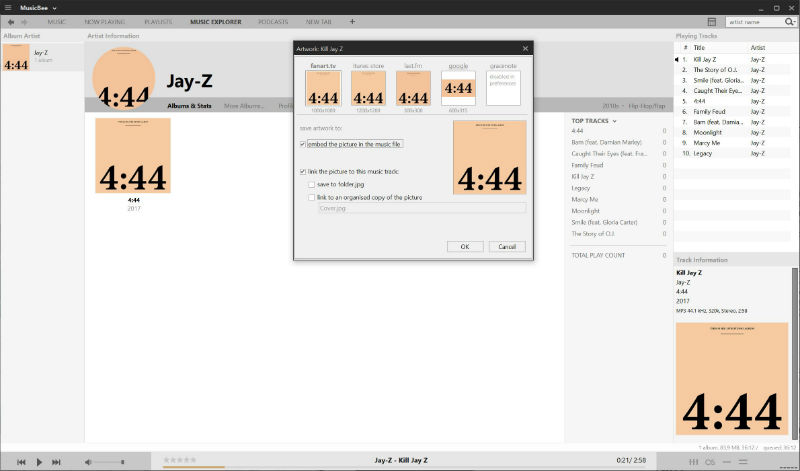
Task: Click the circular Jay-Z artist picture
Action: click(123, 78)
